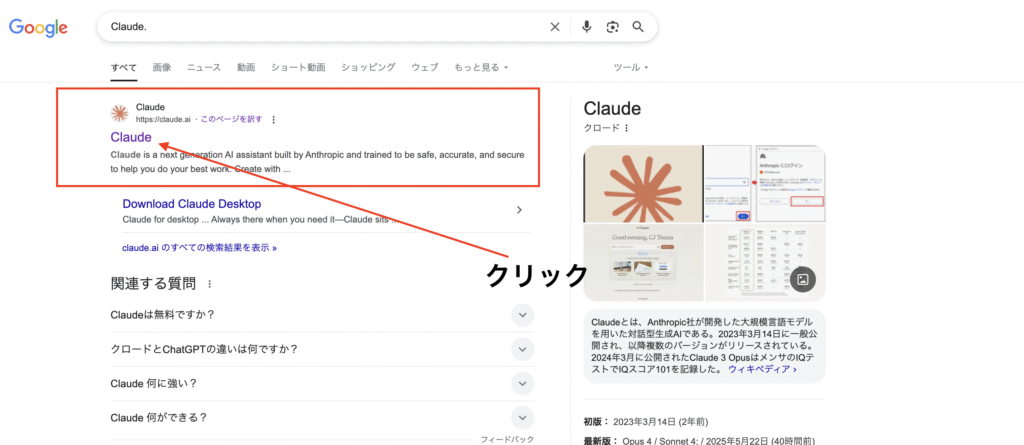Click the magnifying glass search button
The width and height of the screenshot is (1024, 445).
(638, 27)
